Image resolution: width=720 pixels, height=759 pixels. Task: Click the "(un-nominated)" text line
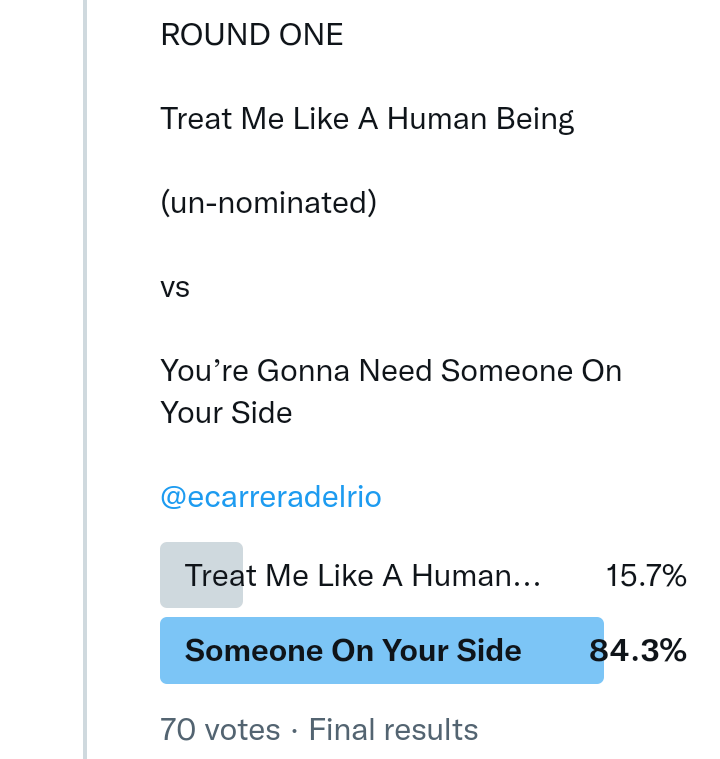point(268,203)
